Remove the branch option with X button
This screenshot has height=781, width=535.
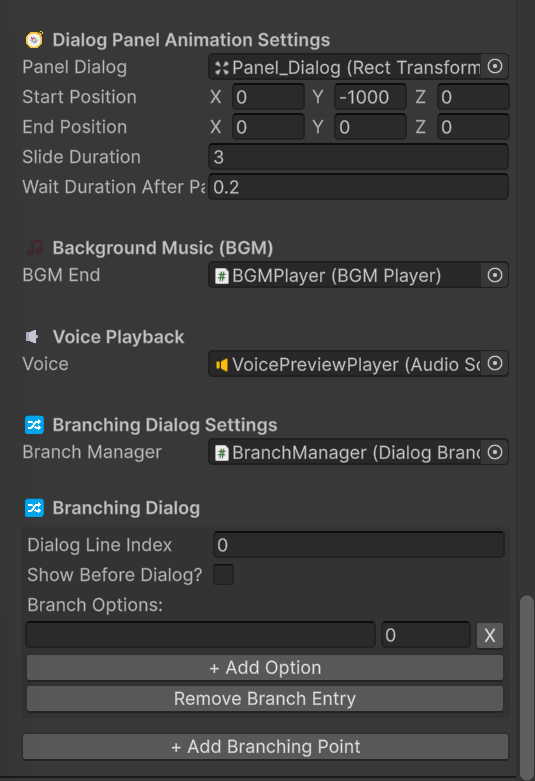coord(490,636)
